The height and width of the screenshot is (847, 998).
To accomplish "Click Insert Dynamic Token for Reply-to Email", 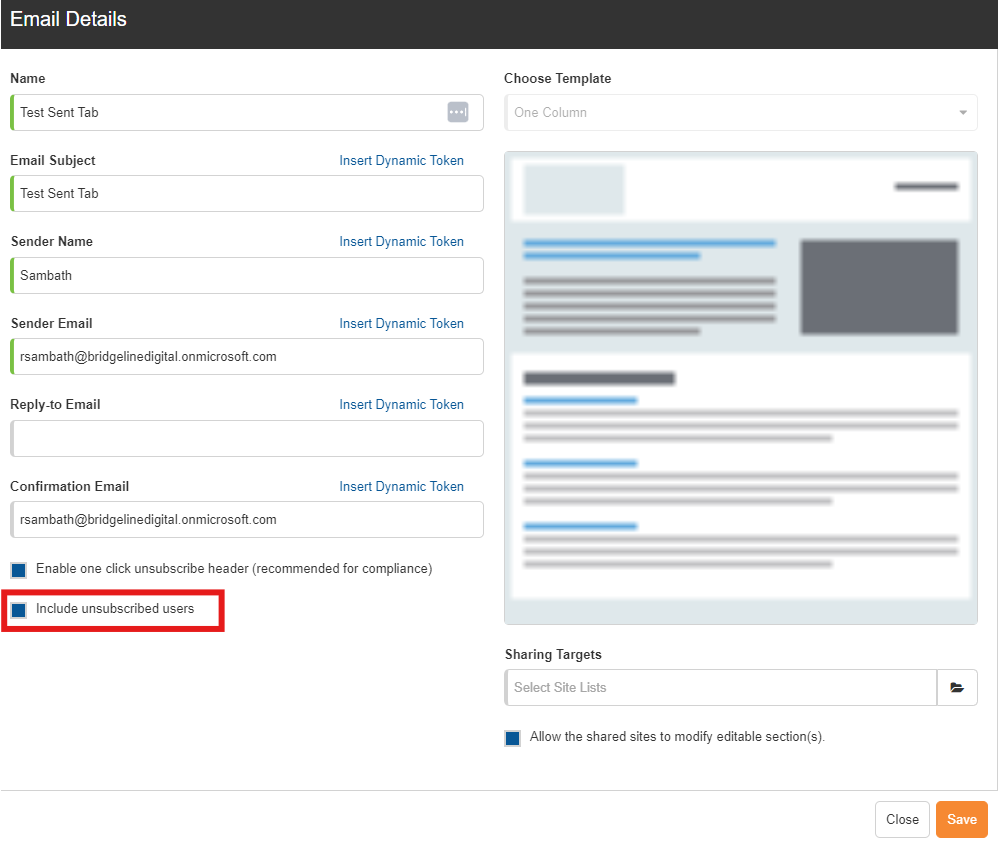I will click(x=401, y=405).
